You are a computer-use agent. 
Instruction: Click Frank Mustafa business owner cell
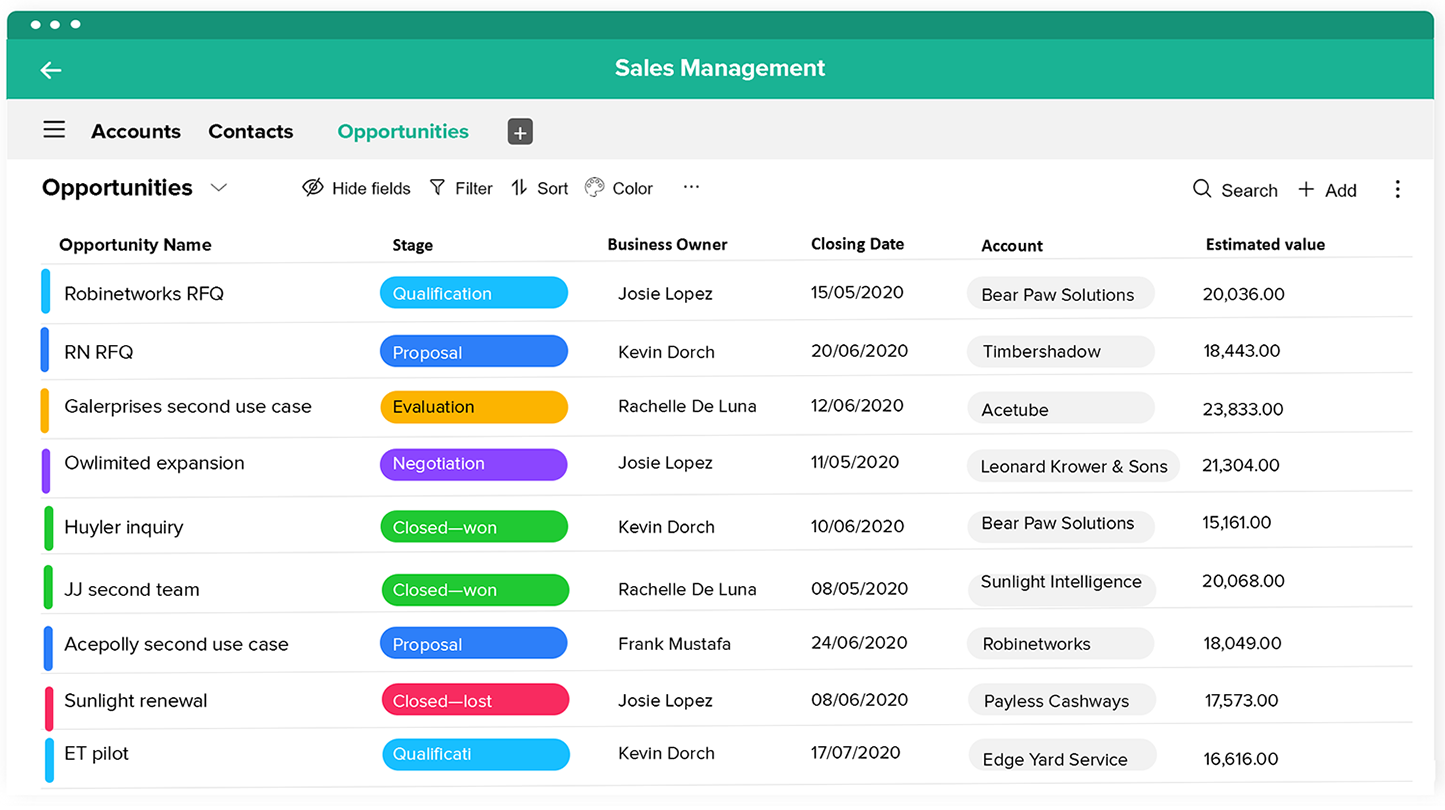coord(674,644)
